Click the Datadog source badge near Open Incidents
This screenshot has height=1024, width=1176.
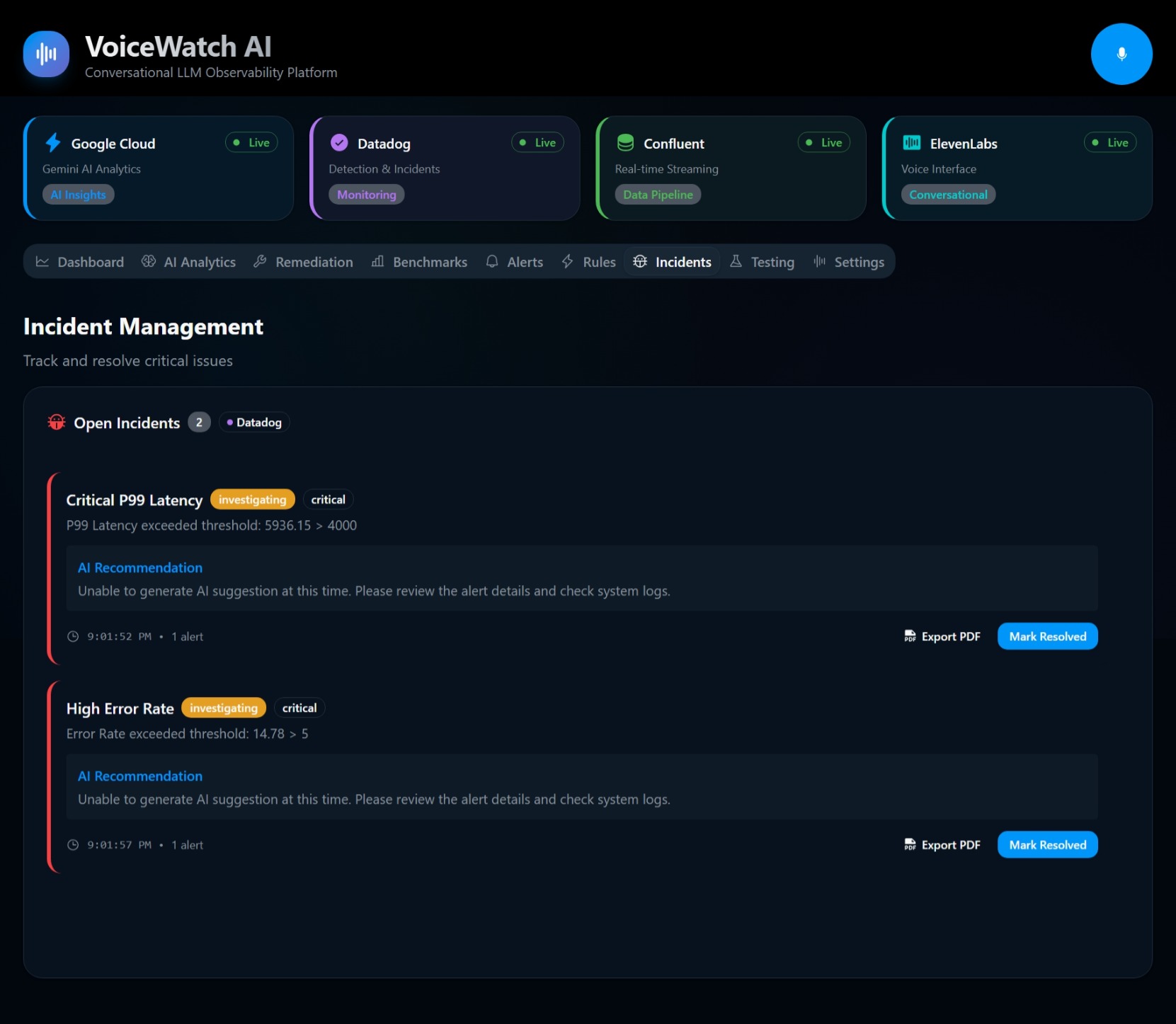click(254, 422)
